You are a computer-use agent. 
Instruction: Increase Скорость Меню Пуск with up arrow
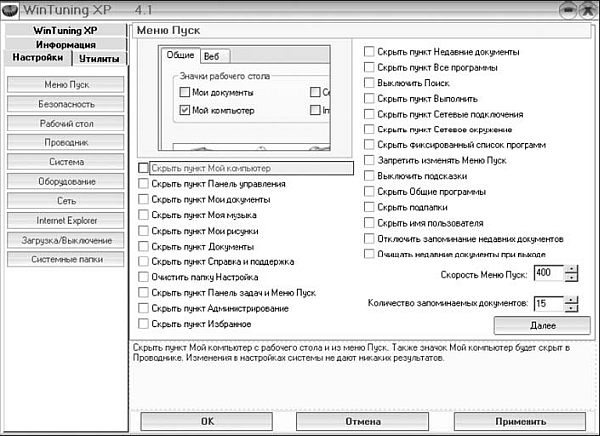pyautogui.click(x=571, y=269)
